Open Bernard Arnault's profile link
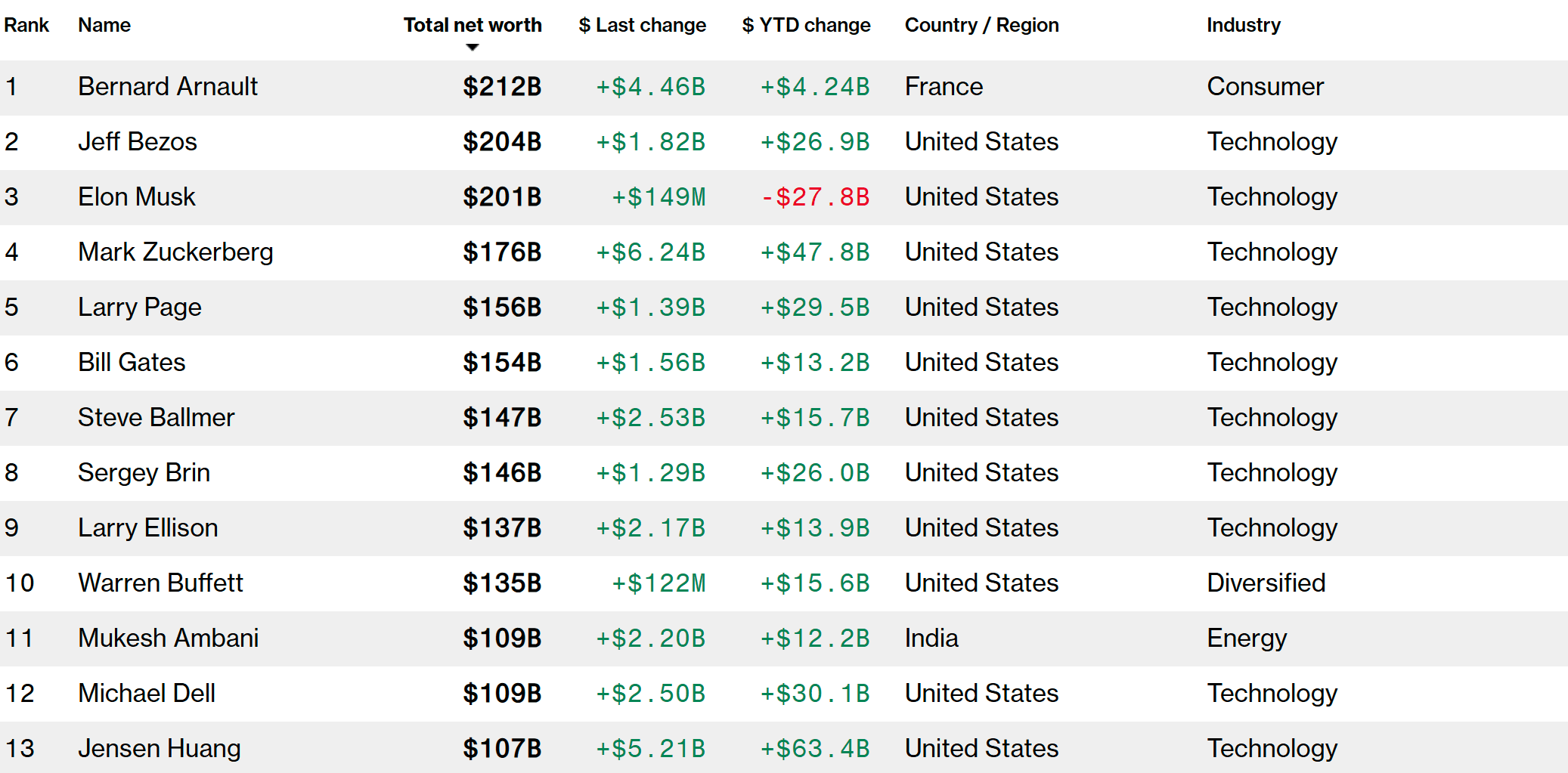The image size is (1568, 773). (x=168, y=87)
